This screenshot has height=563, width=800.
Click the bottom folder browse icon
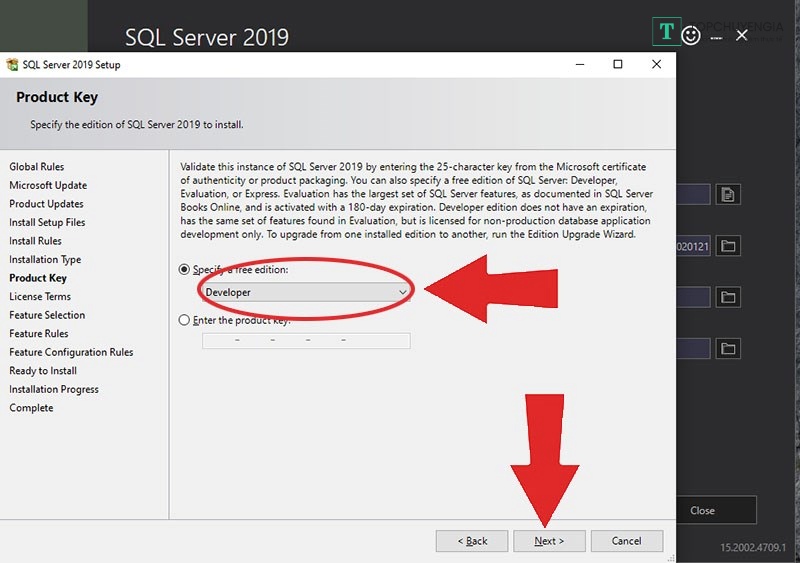click(x=727, y=348)
